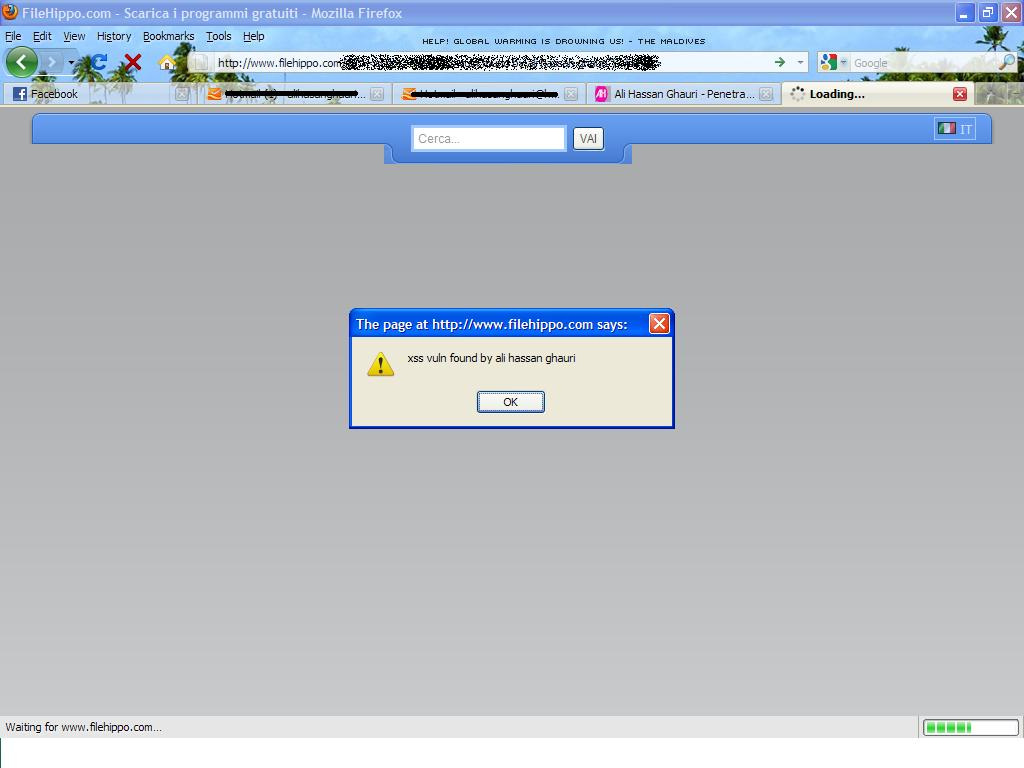The height and width of the screenshot is (768, 1024).
Task: Close the Loading... tab
Action: point(960,94)
